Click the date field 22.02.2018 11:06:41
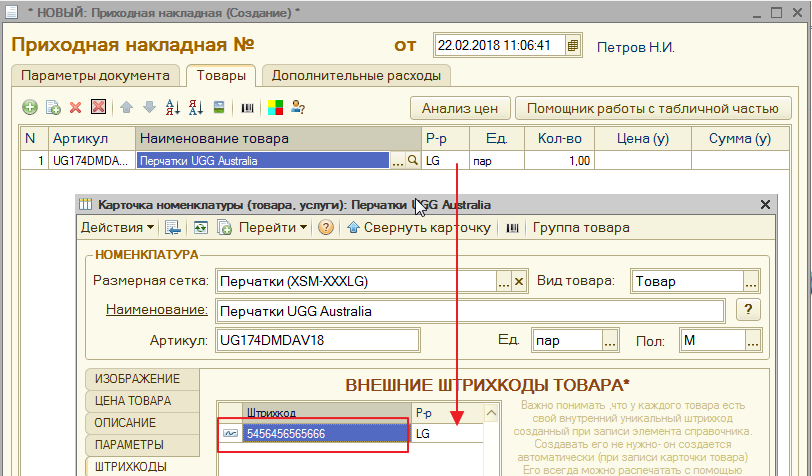This screenshot has height=476, width=812. pos(500,46)
